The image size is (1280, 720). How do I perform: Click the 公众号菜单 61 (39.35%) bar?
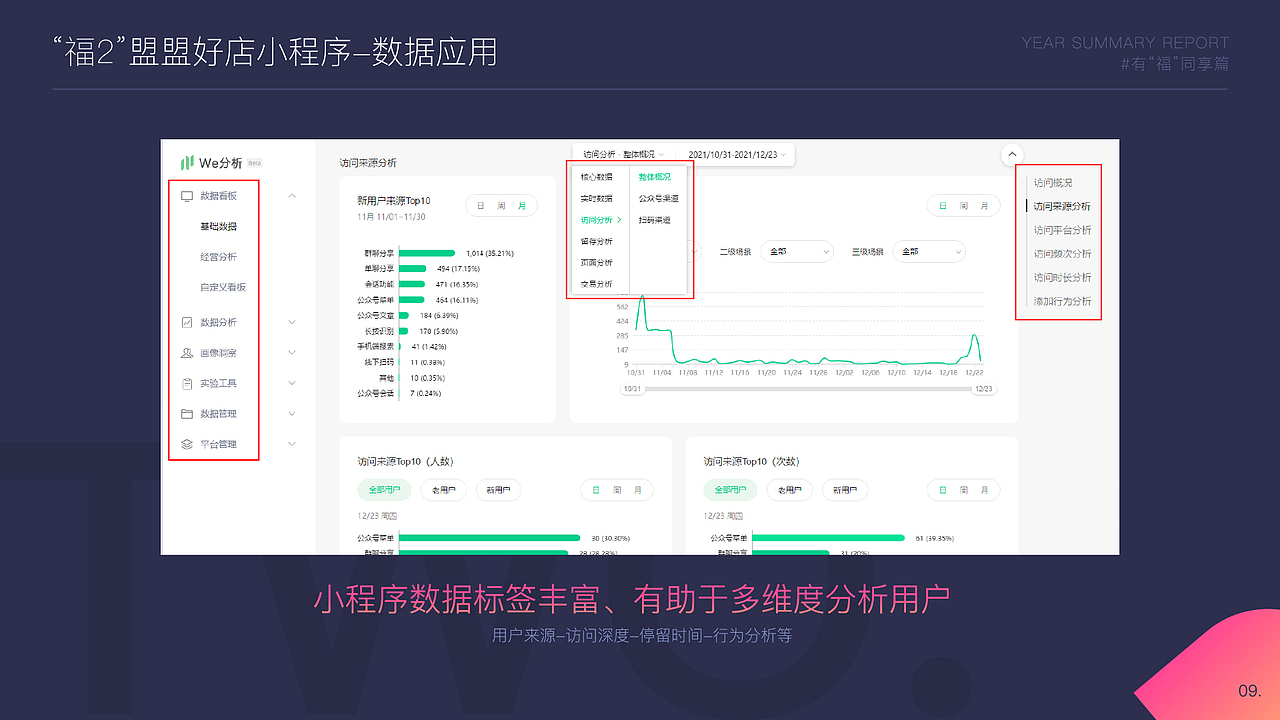(828, 538)
